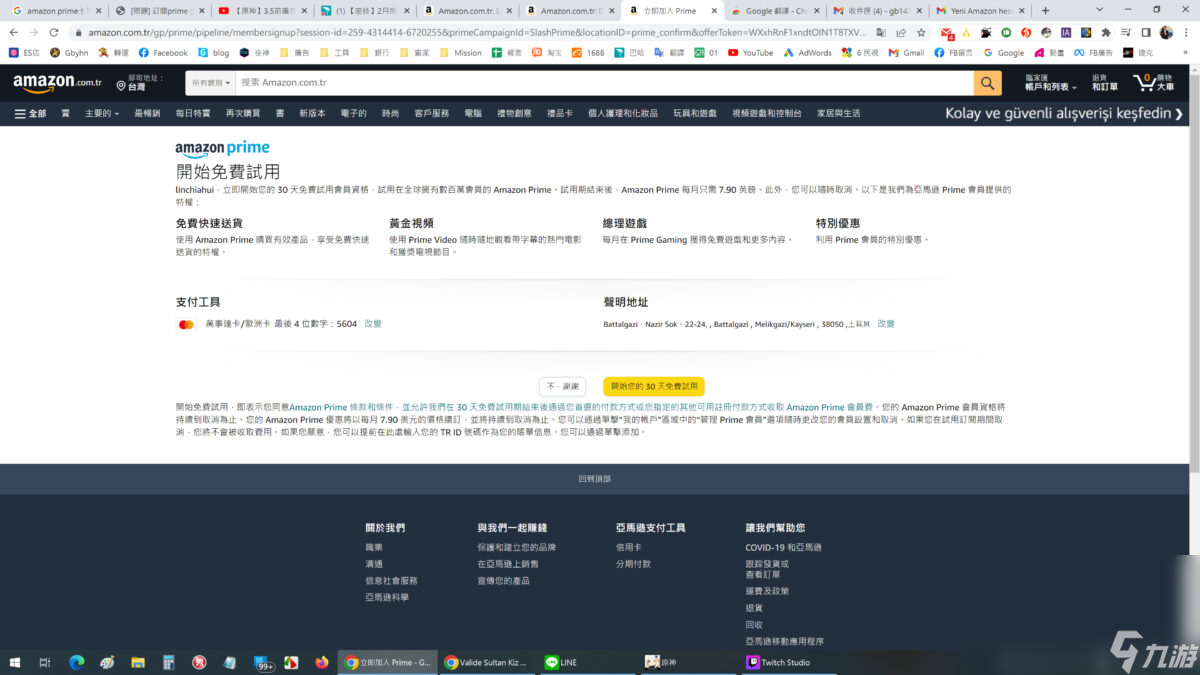1200x675 pixels.
Task: Open the Mission bookmark folder
Action: click(460, 52)
